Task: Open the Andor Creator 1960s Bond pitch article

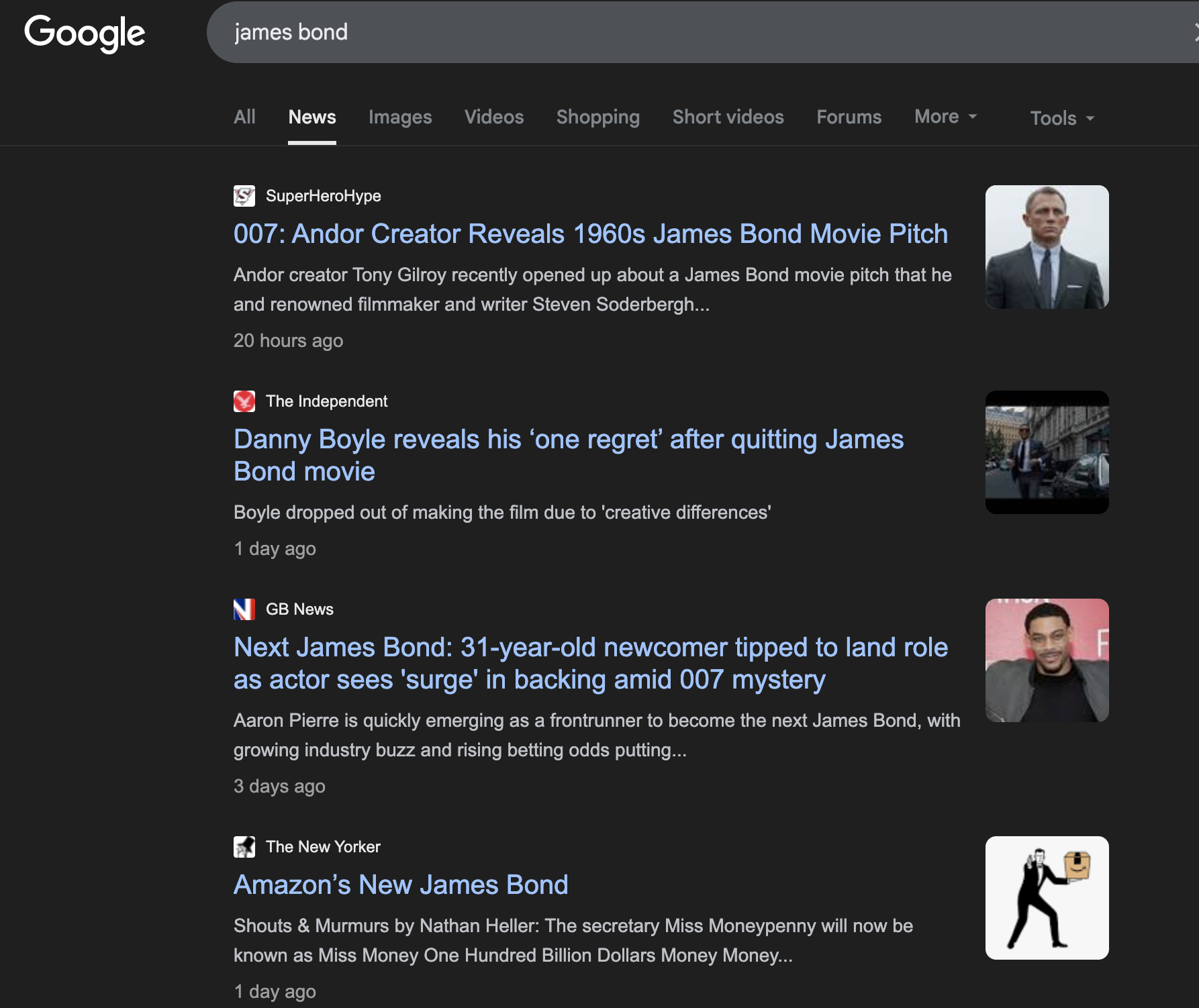Action: (591, 234)
